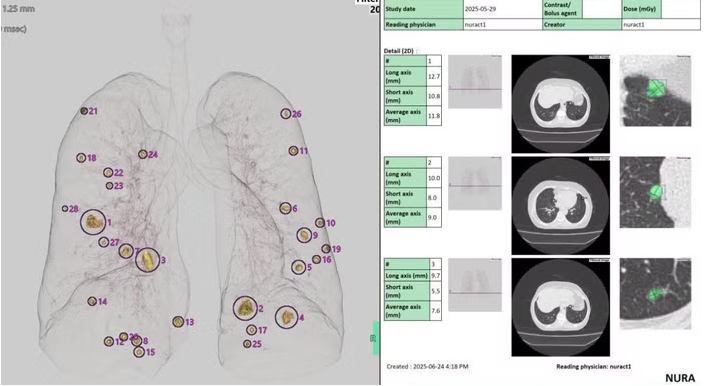
Task: Select average axis value 9.0
Action: tap(434, 218)
